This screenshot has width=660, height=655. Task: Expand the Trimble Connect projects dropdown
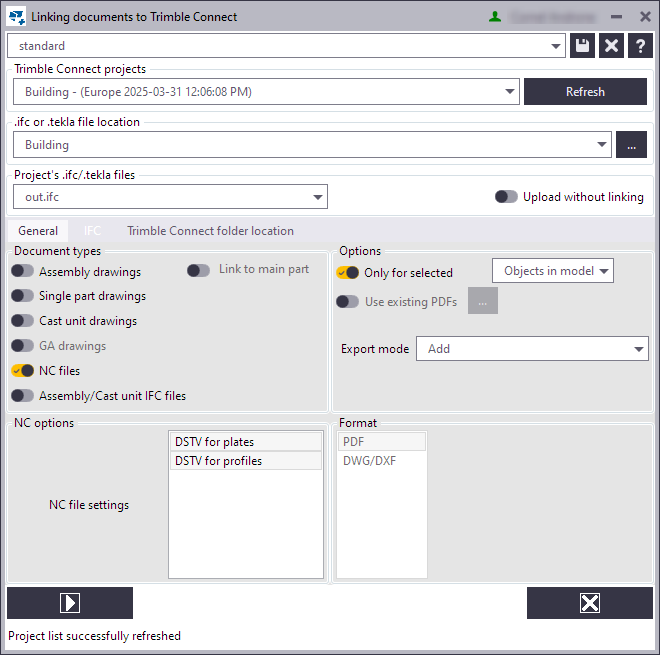pos(266,91)
